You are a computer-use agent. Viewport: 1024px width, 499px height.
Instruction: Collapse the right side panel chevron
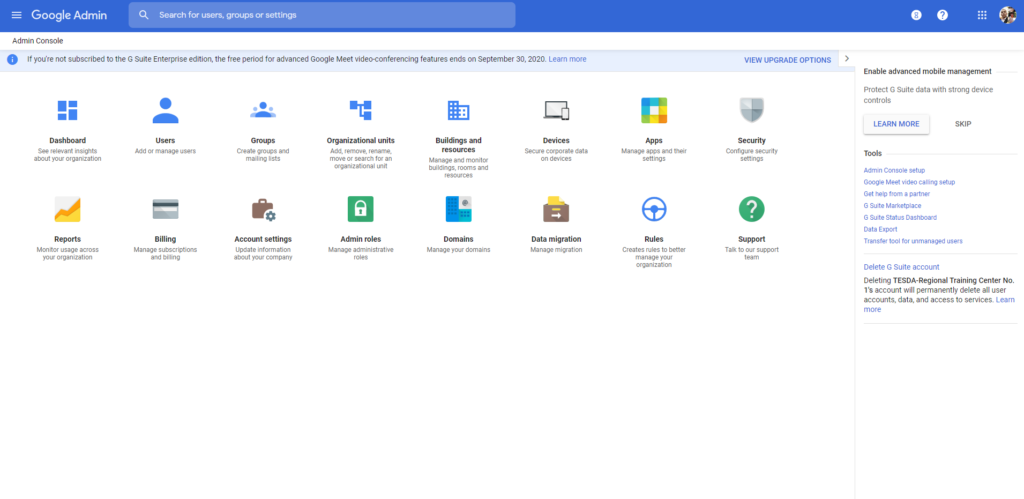click(x=846, y=58)
